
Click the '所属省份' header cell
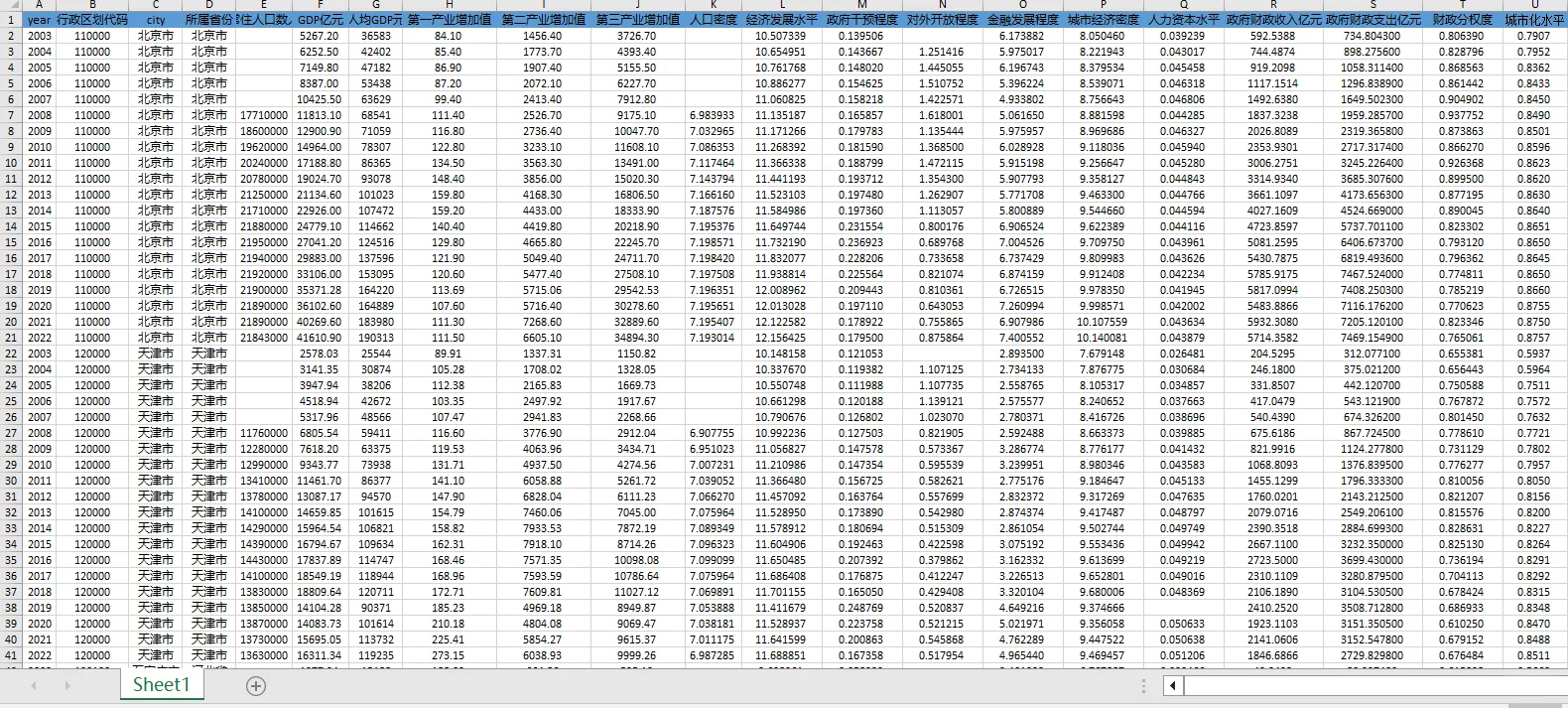coord(208,20)
